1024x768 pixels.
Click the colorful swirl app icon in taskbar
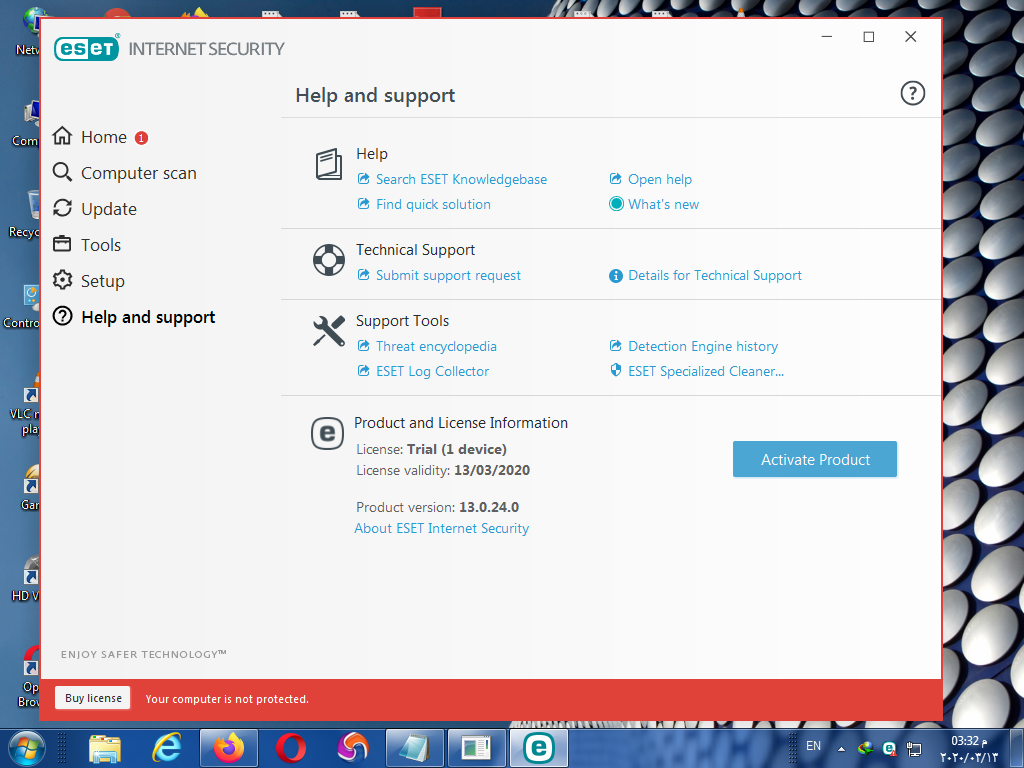click(x=353, y=748)
